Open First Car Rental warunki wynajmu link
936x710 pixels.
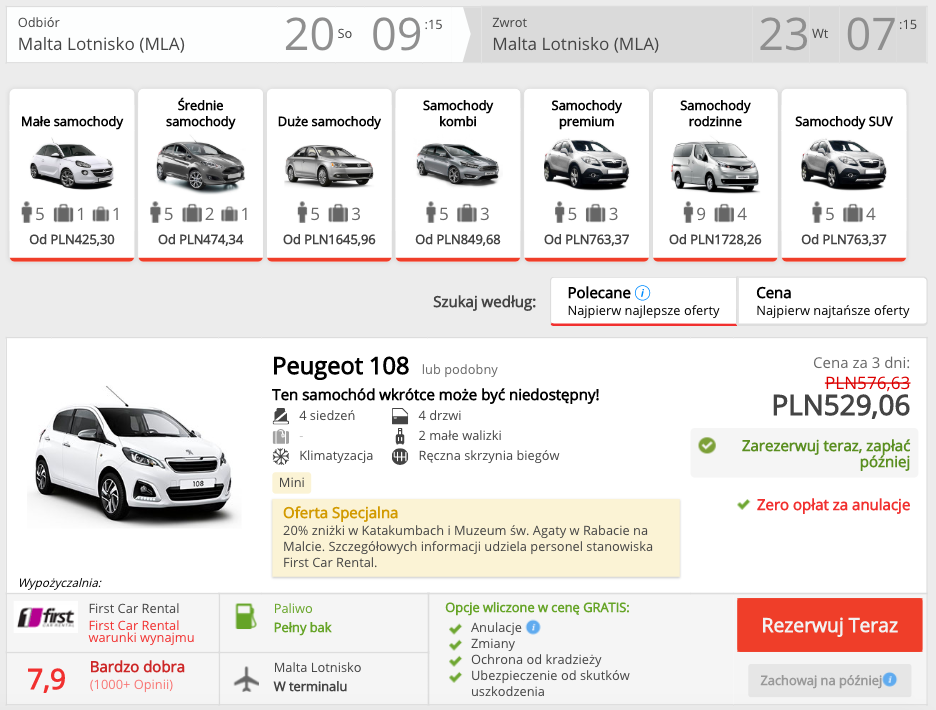coord(141,631)
